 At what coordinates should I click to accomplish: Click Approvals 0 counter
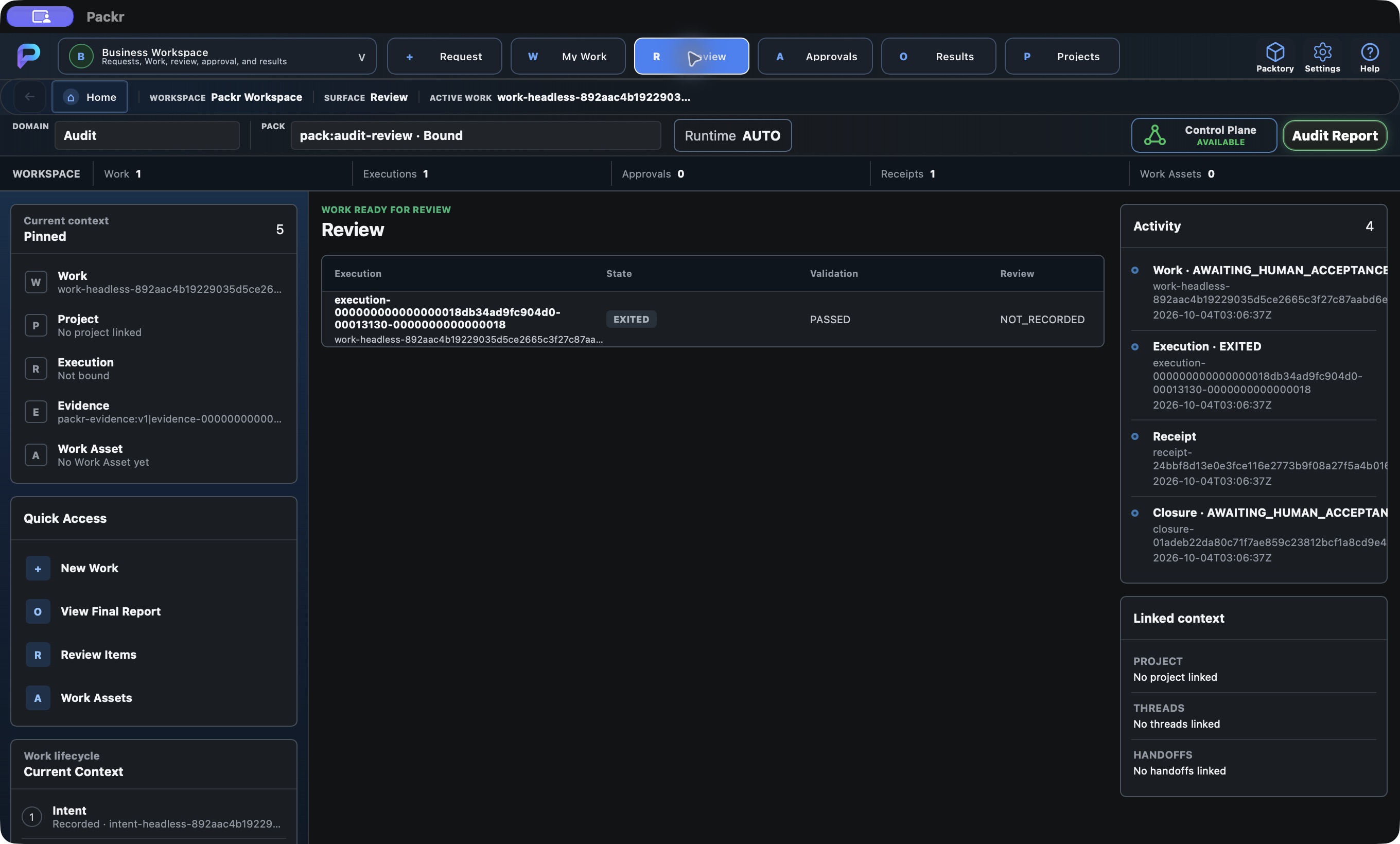(653, 174)
